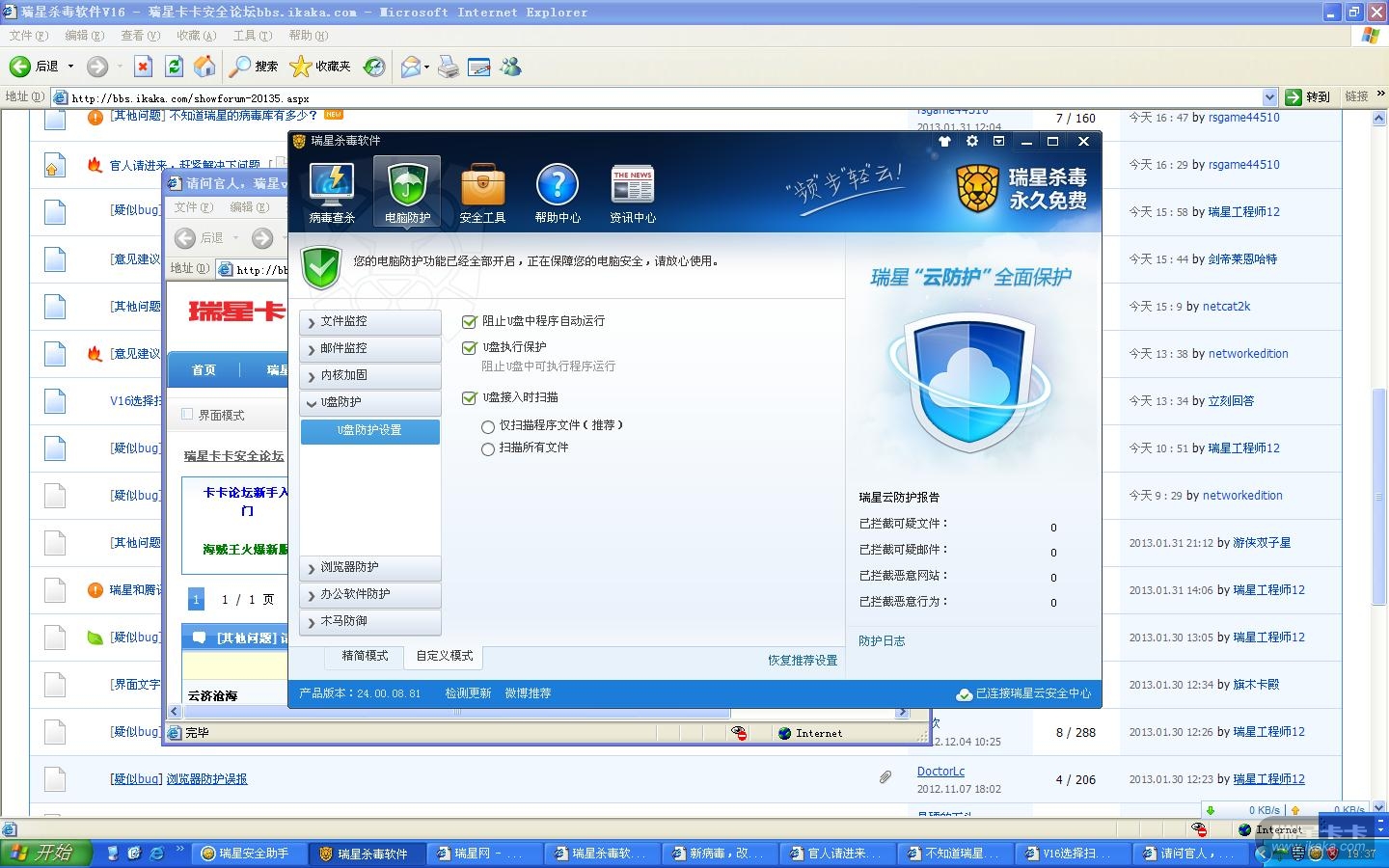Click the green shield protection status icon
The width and height of the screenshot is (1389, 868).
[321, 266]
